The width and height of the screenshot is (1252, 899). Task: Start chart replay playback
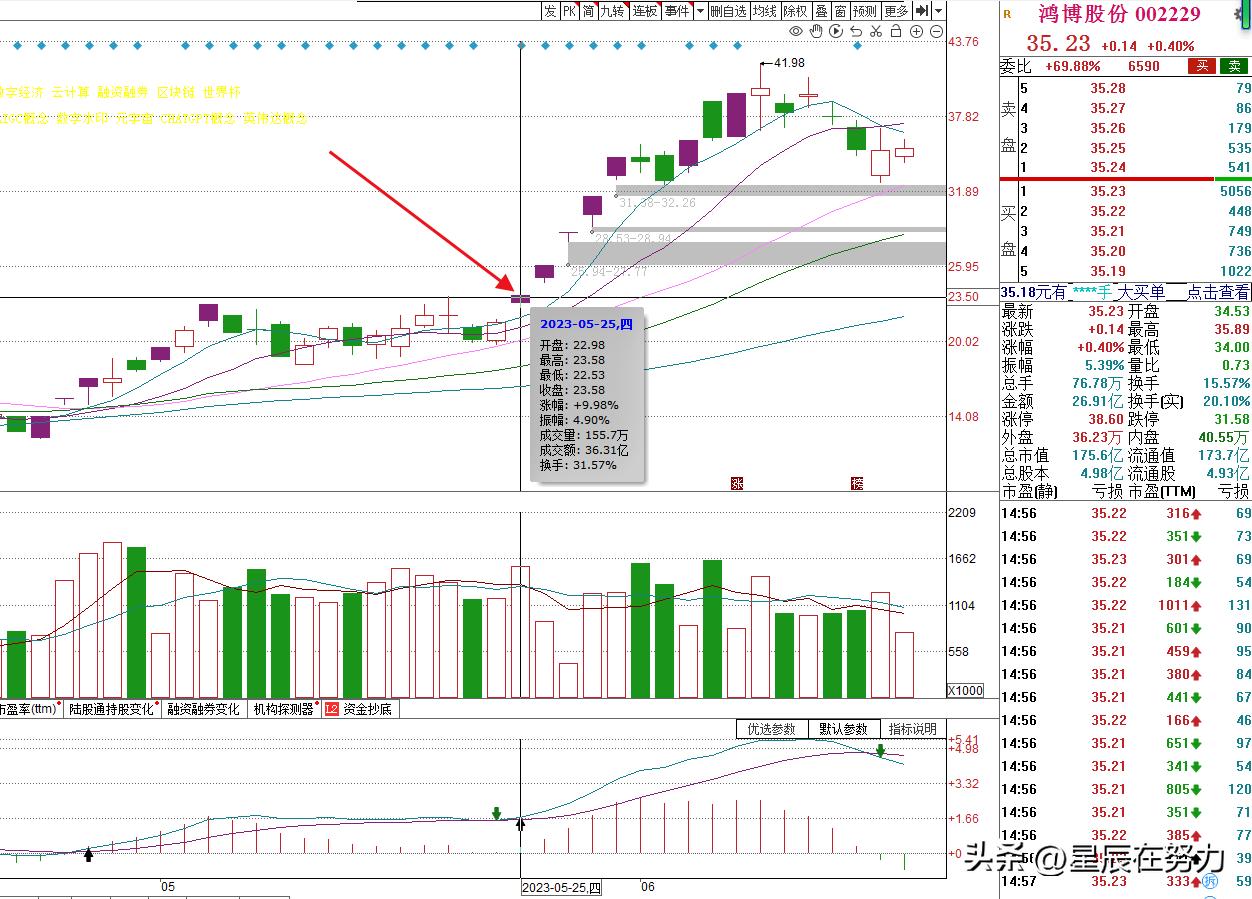pos(836,32)
